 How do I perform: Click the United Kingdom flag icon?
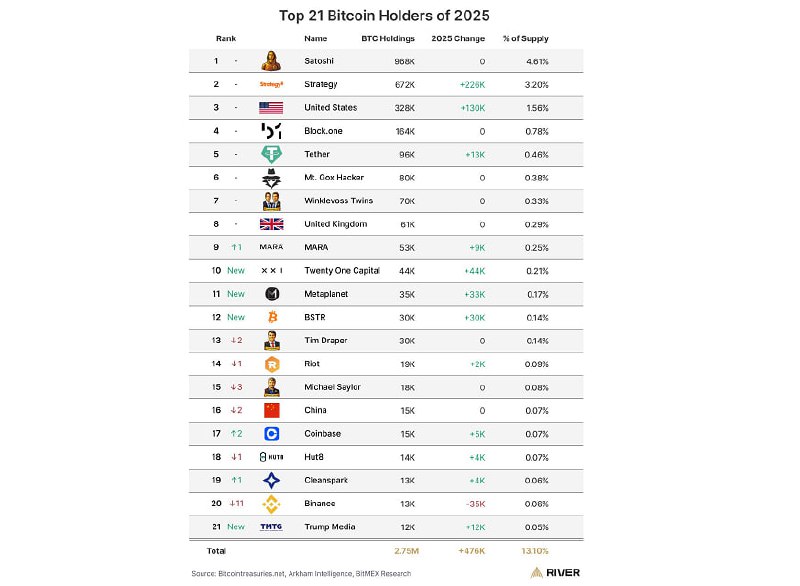coord(271,224)
